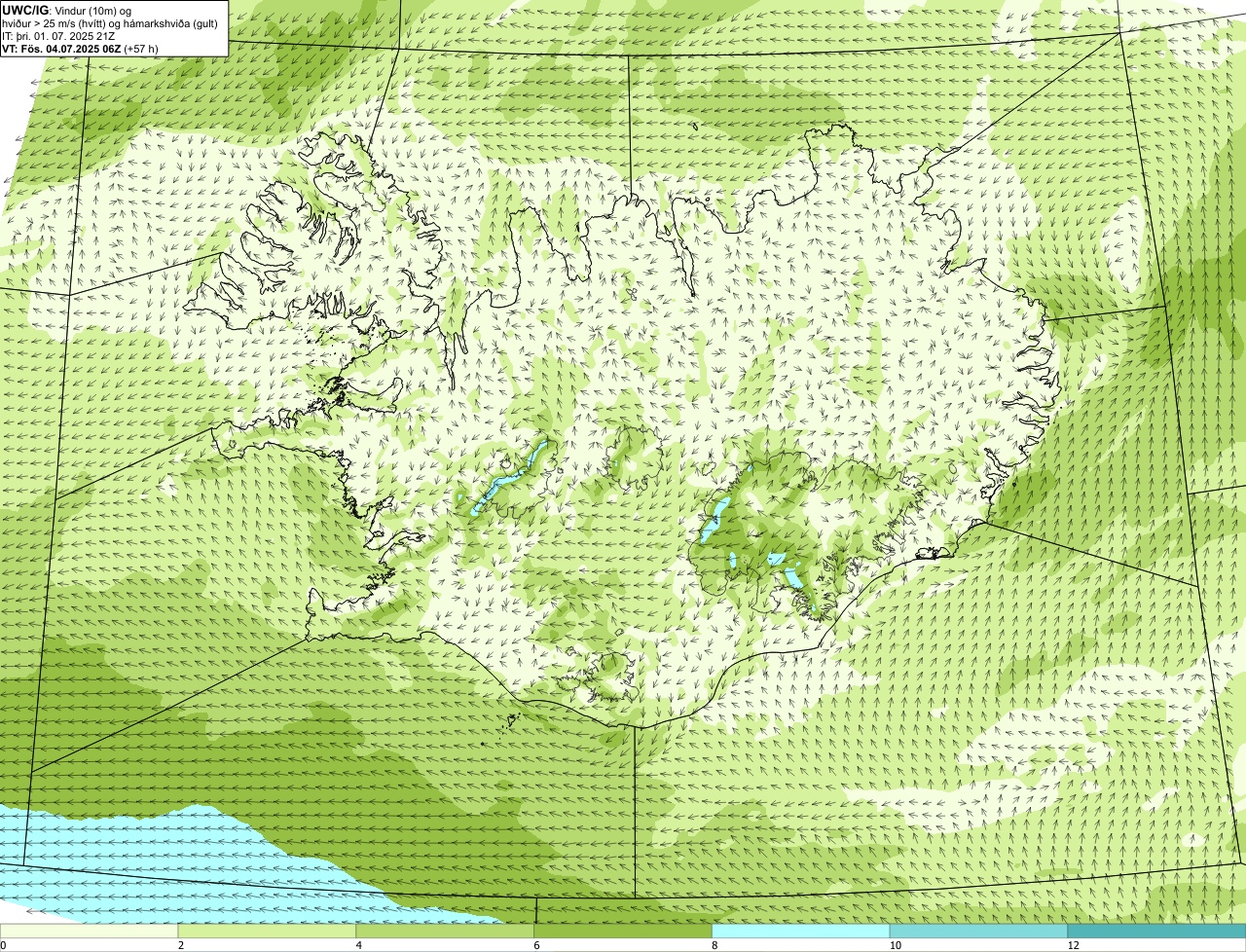Click the 6–8 m/s dark green swatch
Viewport: 1246px width, 952px height.
tap(624, 932)
